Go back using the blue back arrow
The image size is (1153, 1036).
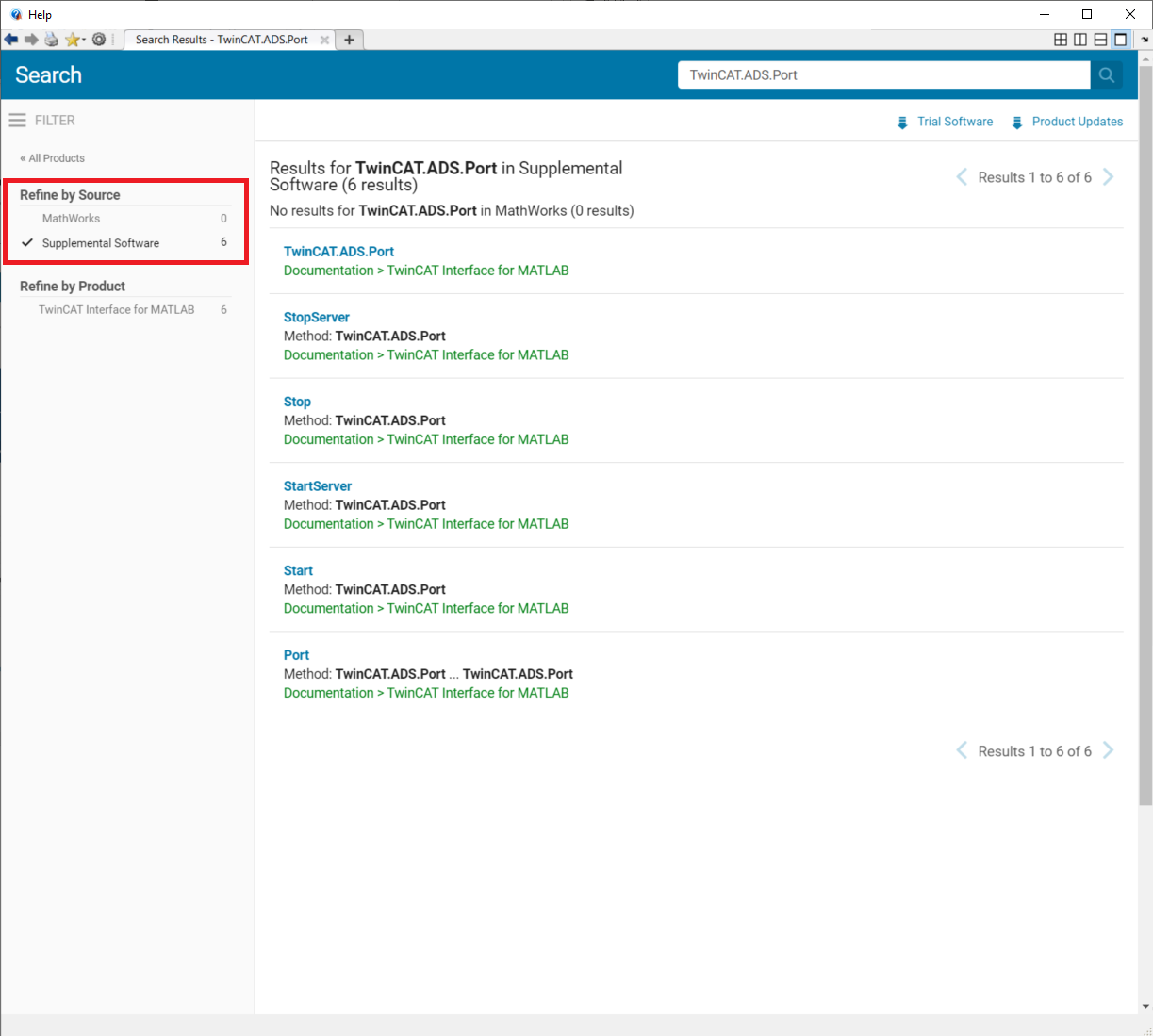(11, 40)
